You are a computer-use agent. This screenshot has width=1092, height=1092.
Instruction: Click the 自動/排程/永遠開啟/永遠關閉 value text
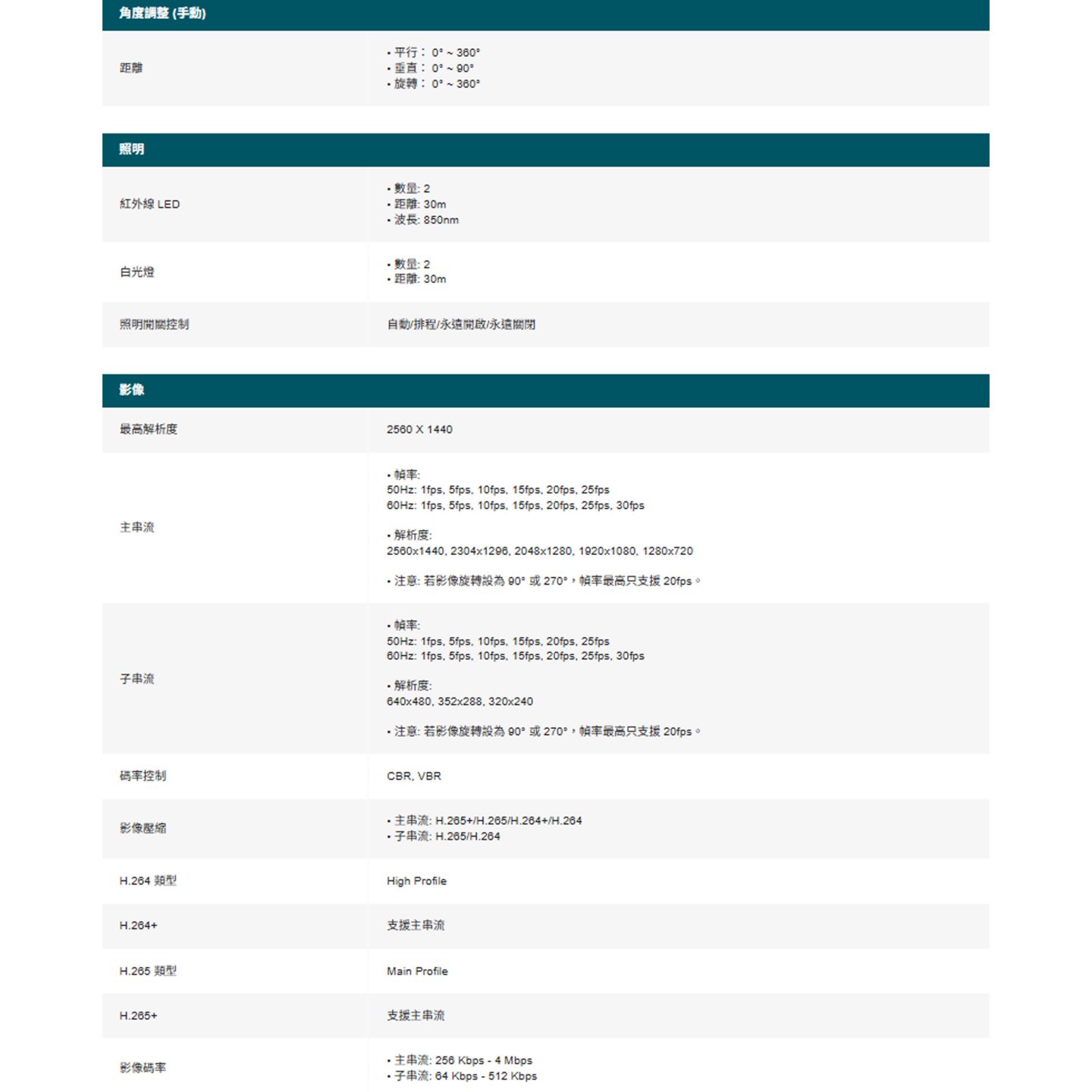point(461,325)
